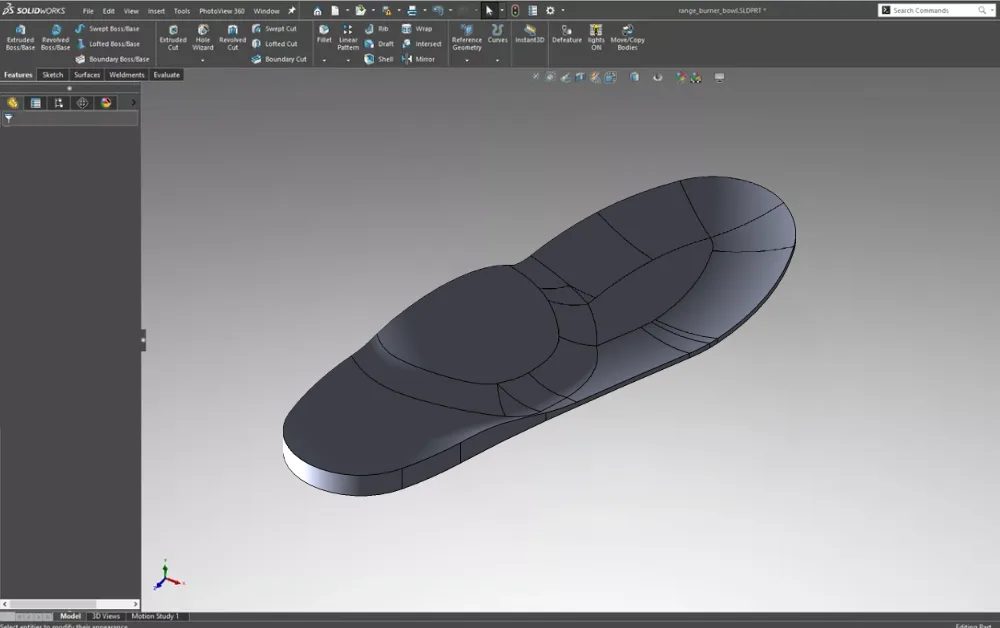1000x628 pixels.
Task: Open the Move/Copy Bodies tool
Action: [627, 37]
